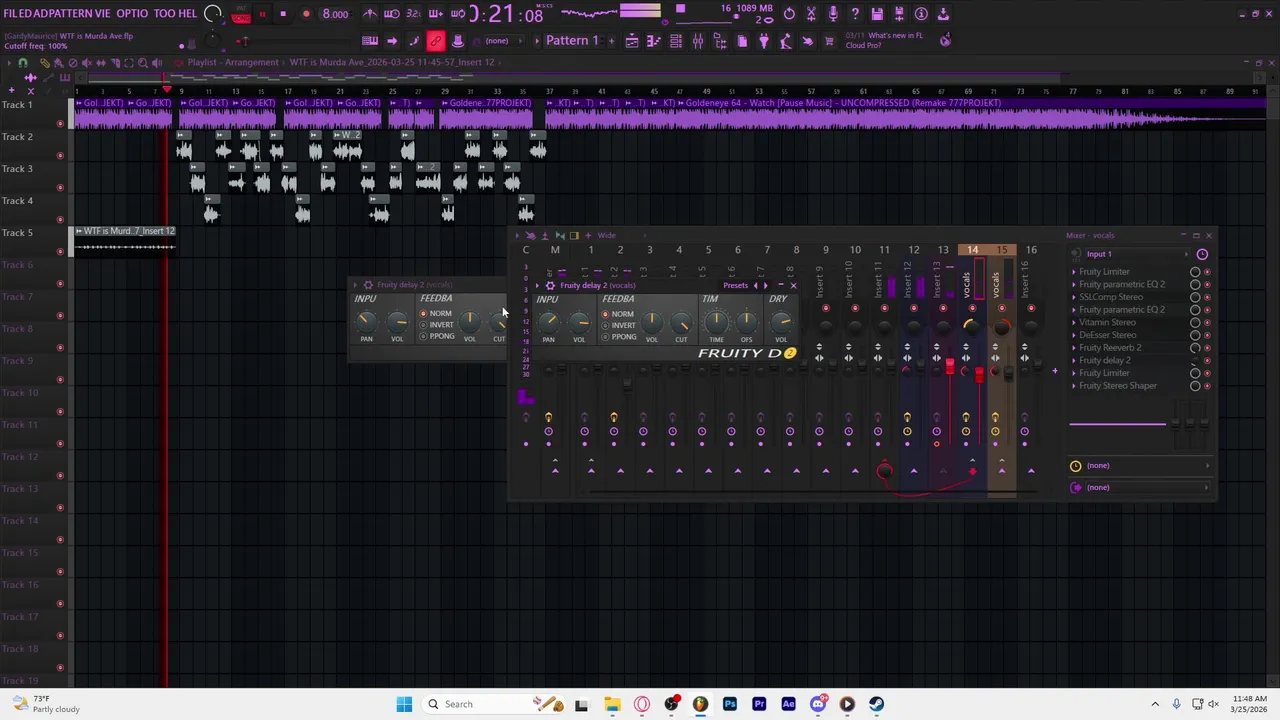The image size is (1280, 720).
Task: Open the undo history icon
Action: pos(789,14)
